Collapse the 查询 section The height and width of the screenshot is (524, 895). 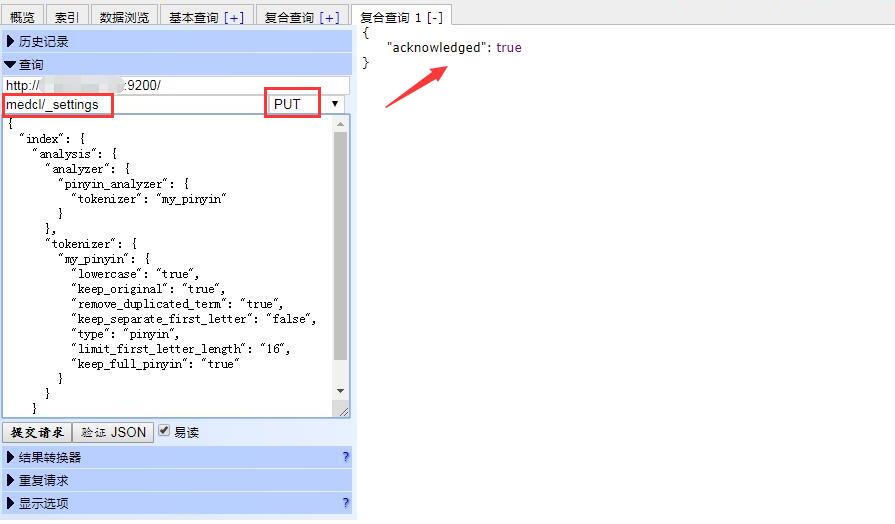tap(177, 65)
